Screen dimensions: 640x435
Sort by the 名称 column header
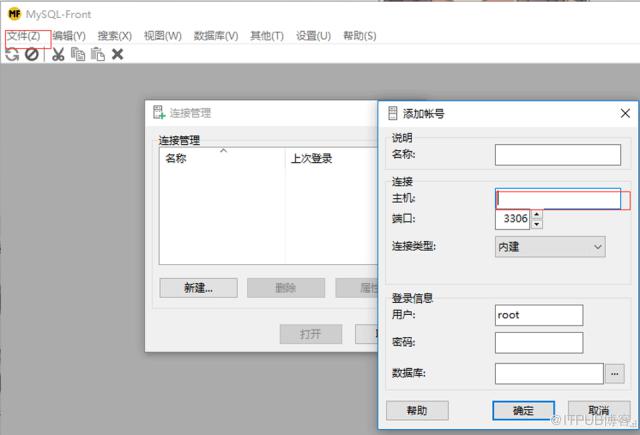[x=222, y=158]
